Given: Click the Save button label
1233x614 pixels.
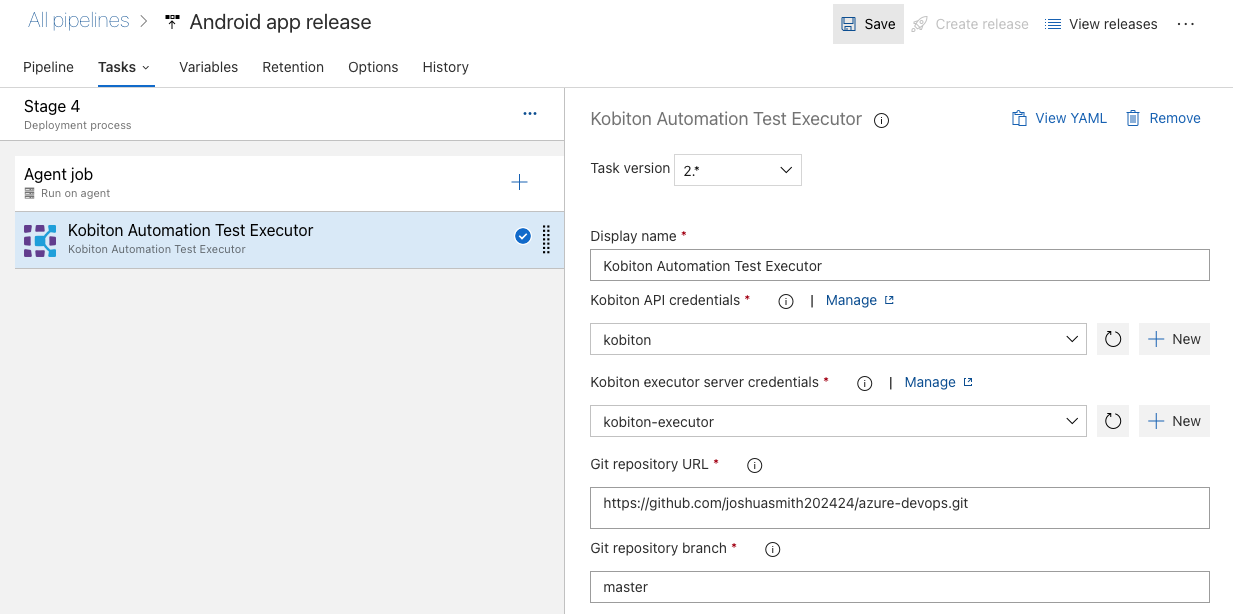Looking at the screenshot, I should [x=880, y=24].
